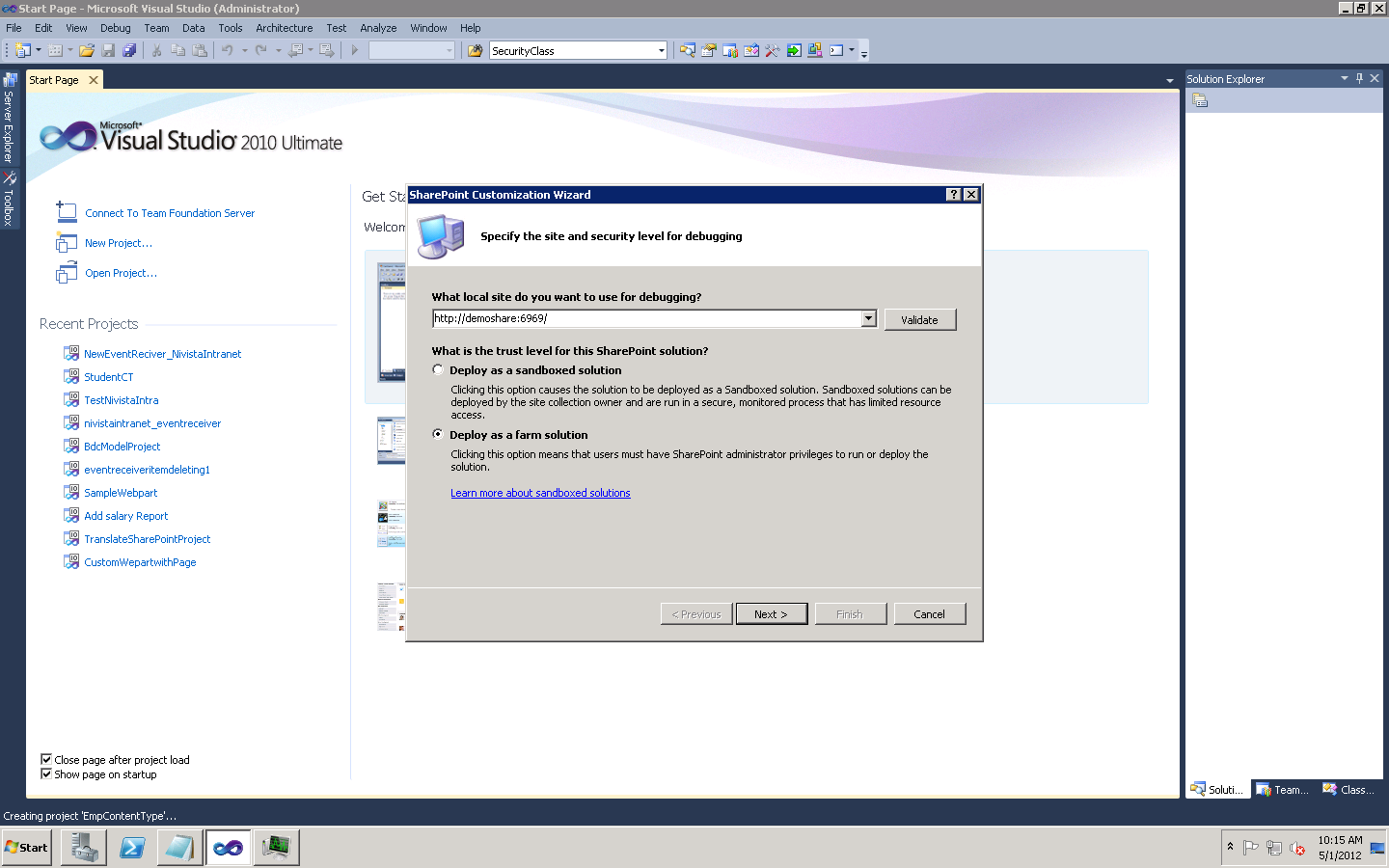Screen dimensions: 1389x868
Task: Switch to the Class View tab
Action: click(1348, 789)
